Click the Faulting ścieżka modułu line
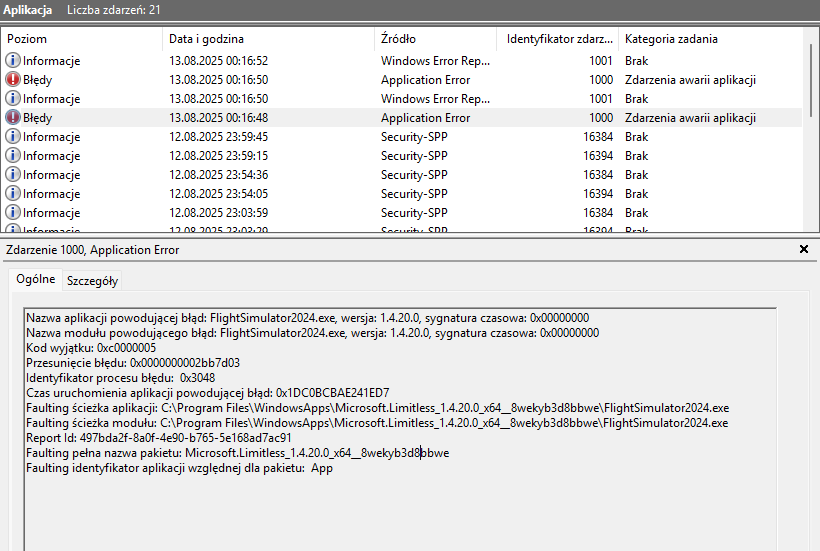The image size is (820, 551). coord(377,422)
